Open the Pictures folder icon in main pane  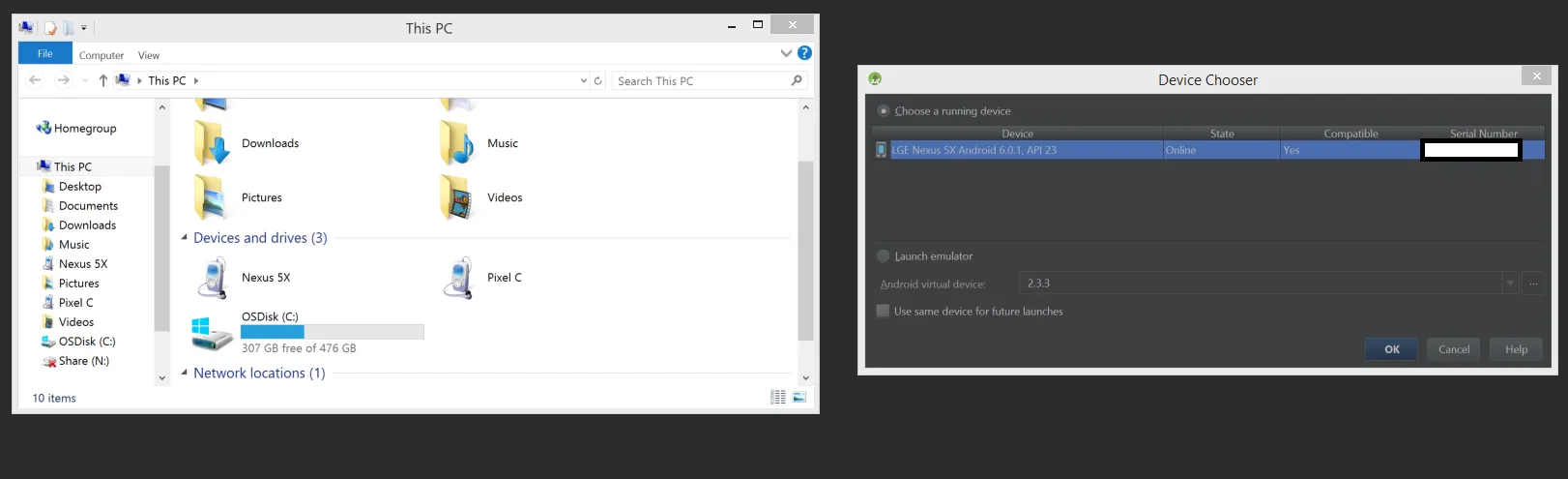pos(212,197)
